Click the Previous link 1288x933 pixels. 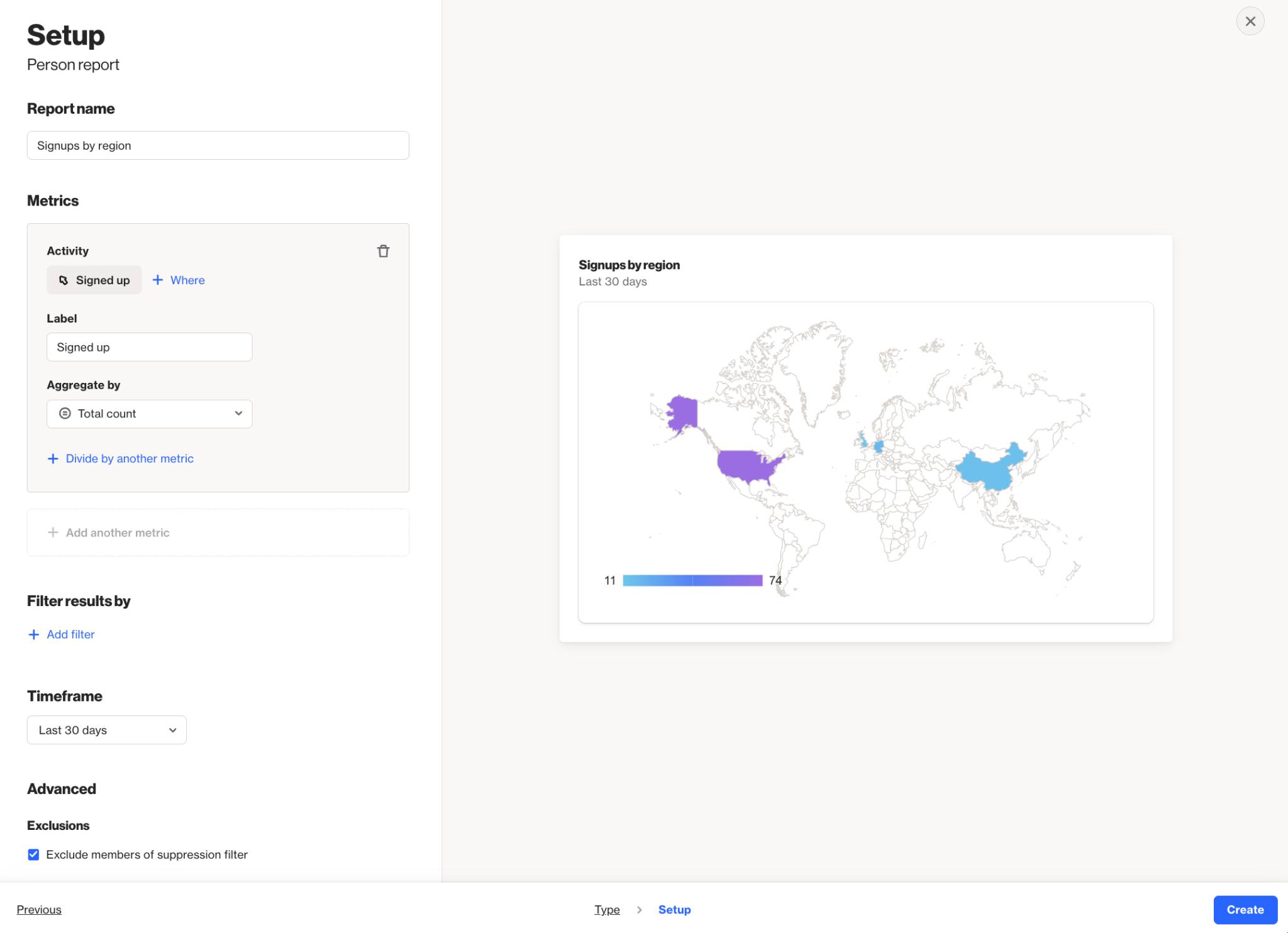tap(39, 910)
